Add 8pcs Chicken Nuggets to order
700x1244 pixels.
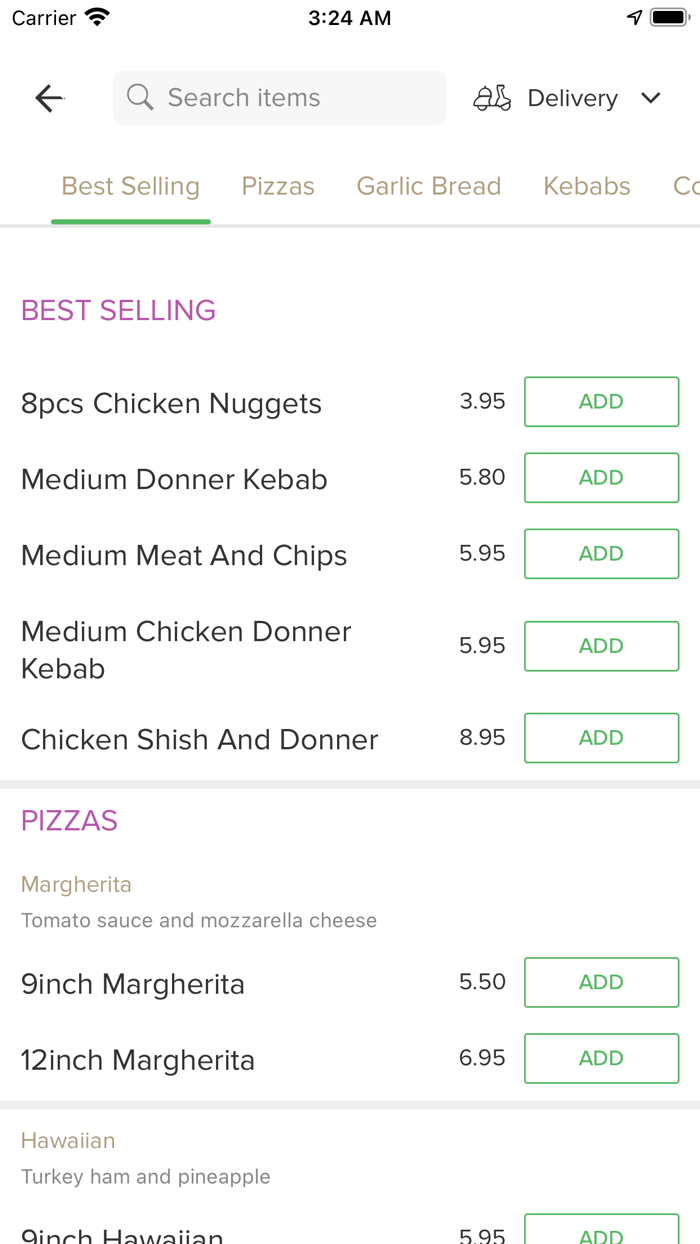coord(601,401)
